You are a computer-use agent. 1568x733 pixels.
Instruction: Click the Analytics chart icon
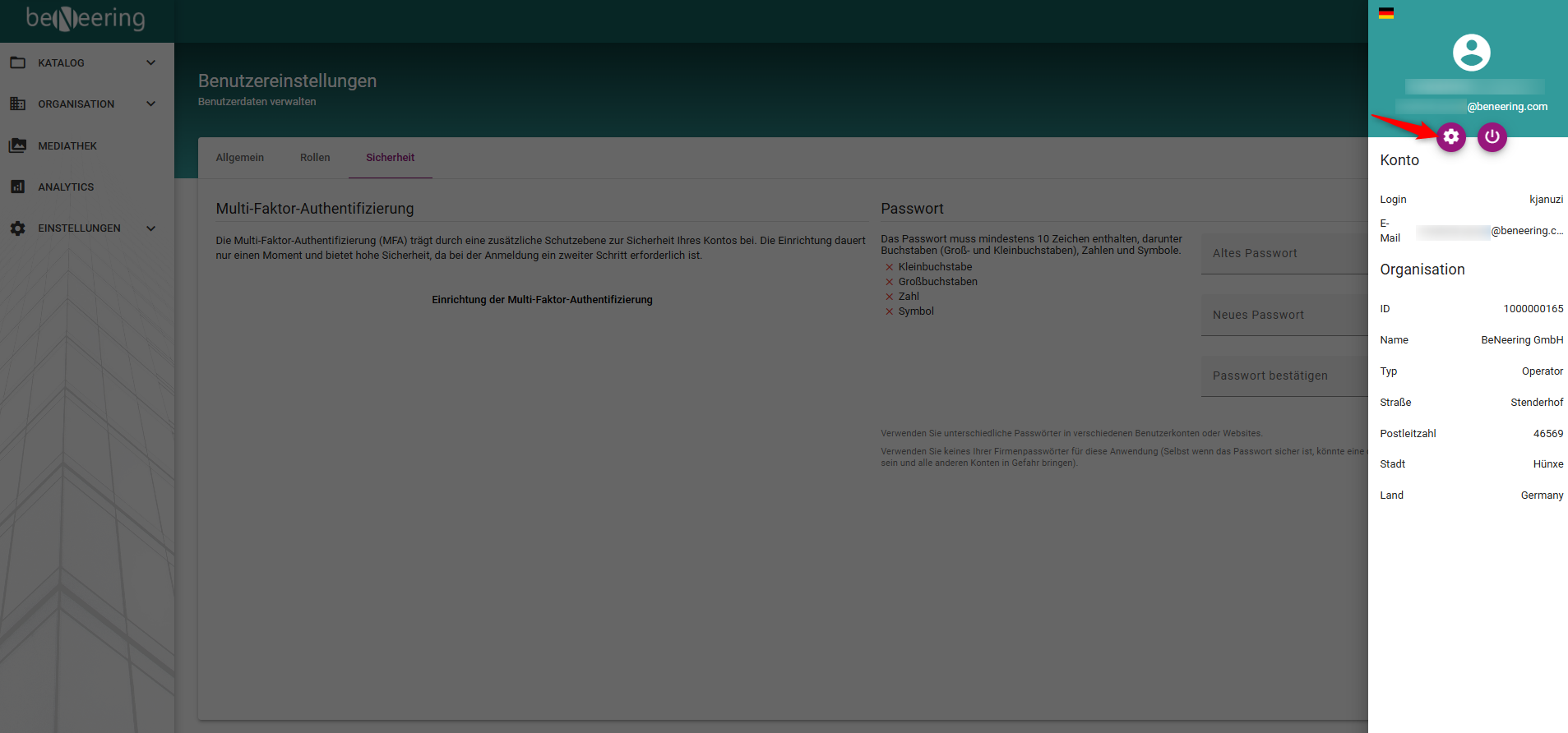[17, 187]
